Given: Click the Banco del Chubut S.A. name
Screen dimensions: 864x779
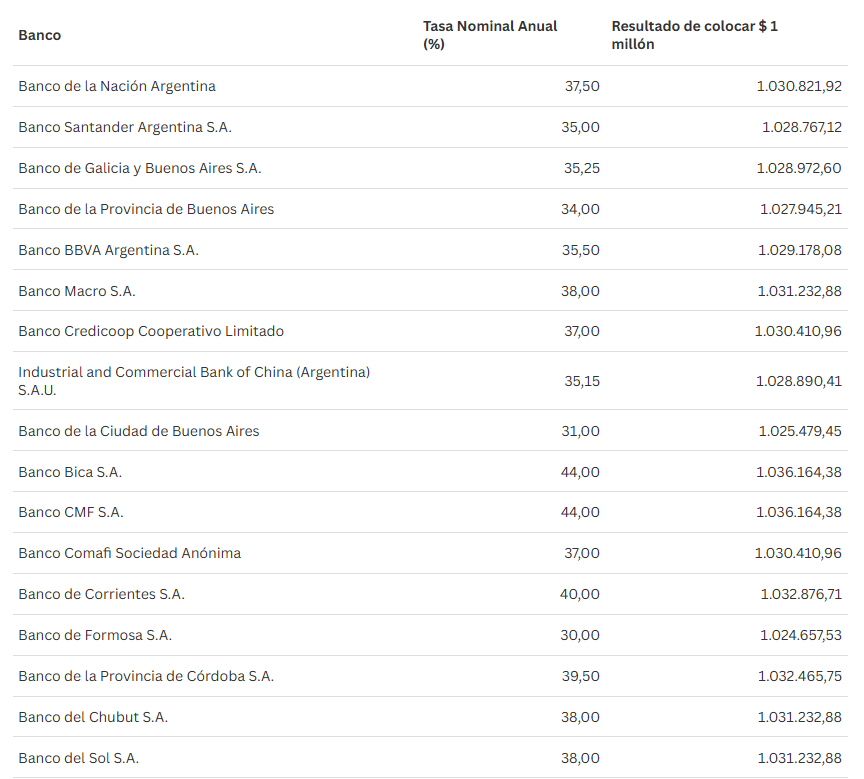Looking at the screenshot, I should tap(93, 717).
